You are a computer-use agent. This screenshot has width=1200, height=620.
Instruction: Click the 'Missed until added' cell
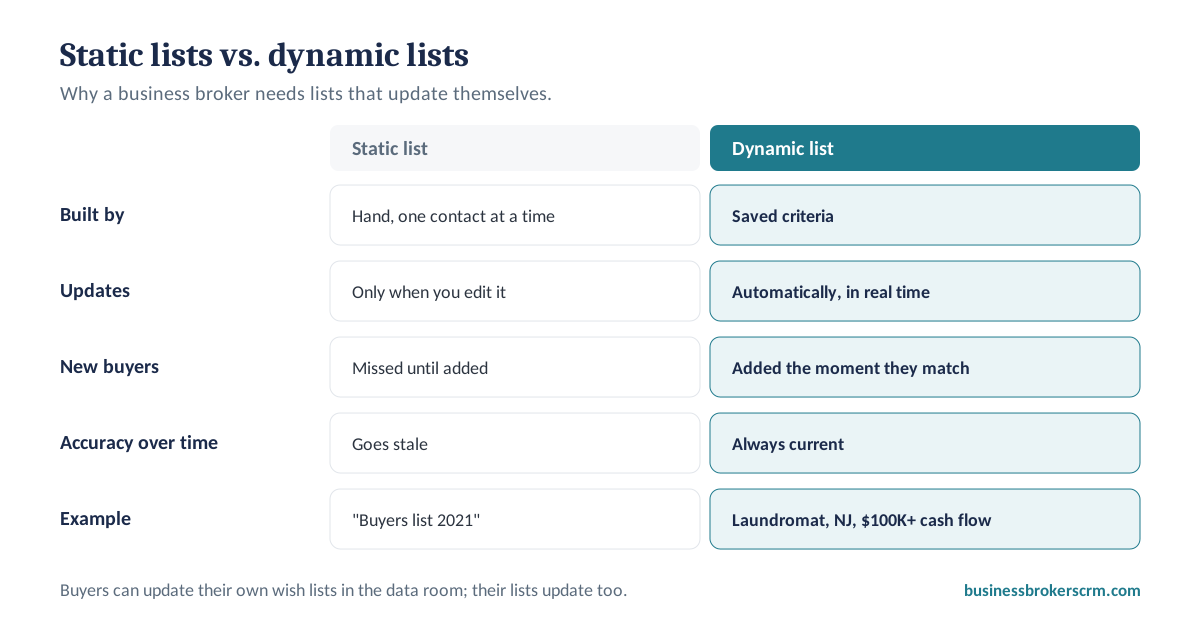tap(515, 367)
